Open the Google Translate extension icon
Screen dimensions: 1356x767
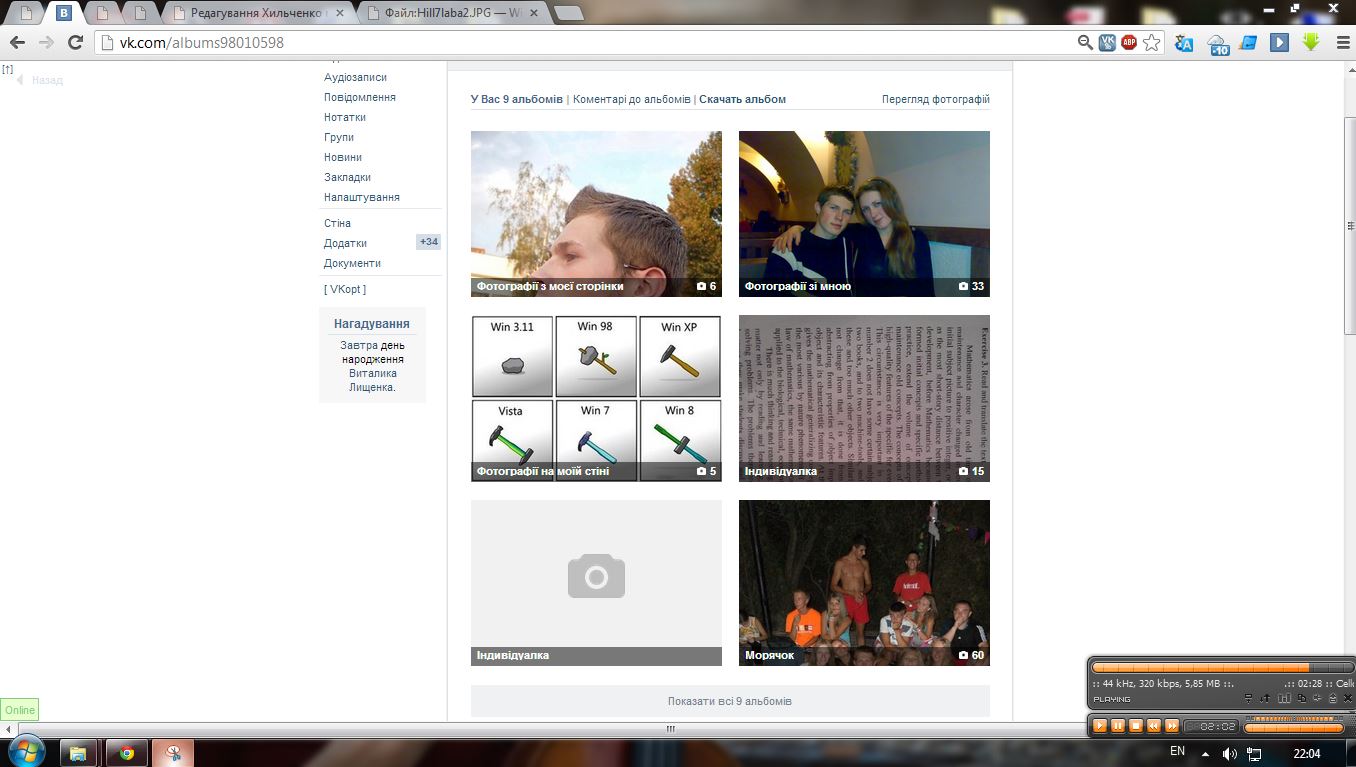pyautogui.click(x=1184, y=43)
